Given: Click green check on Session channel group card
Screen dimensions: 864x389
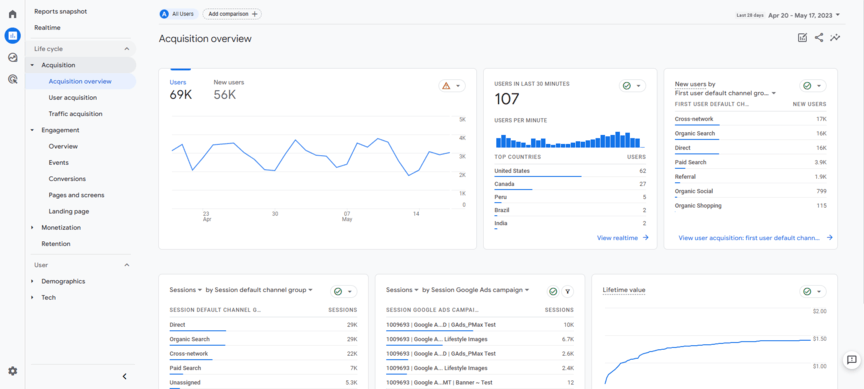Looking at the screenshot, I should 338,291.
